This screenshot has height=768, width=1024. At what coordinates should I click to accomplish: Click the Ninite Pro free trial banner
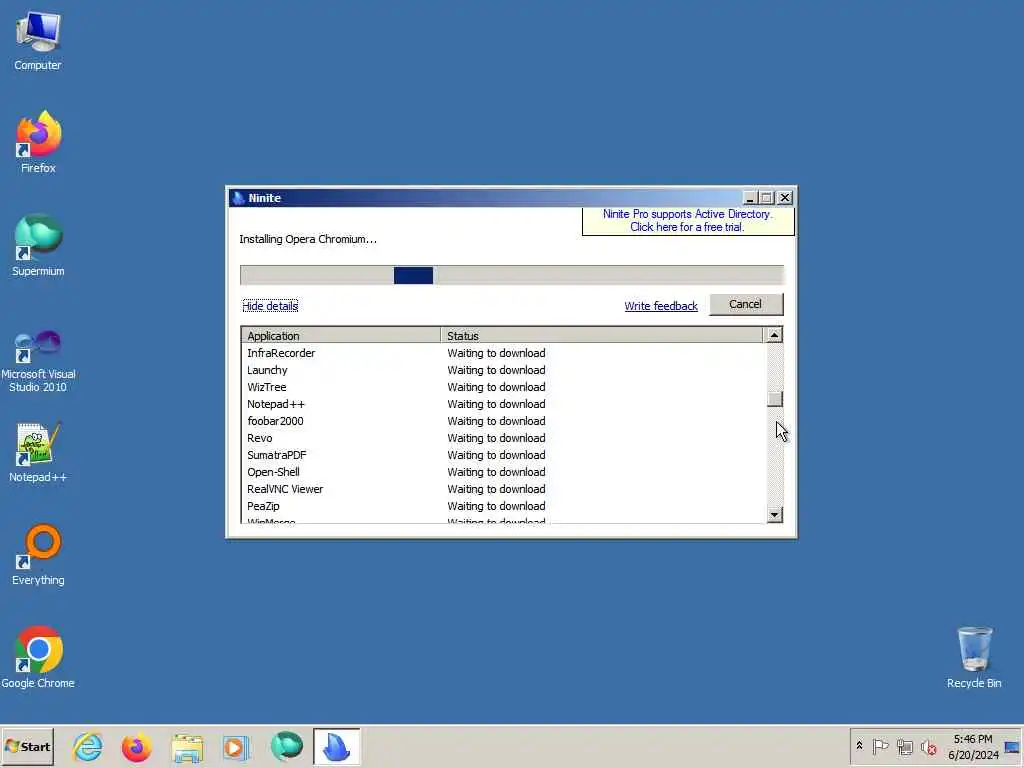coord(688,221)
